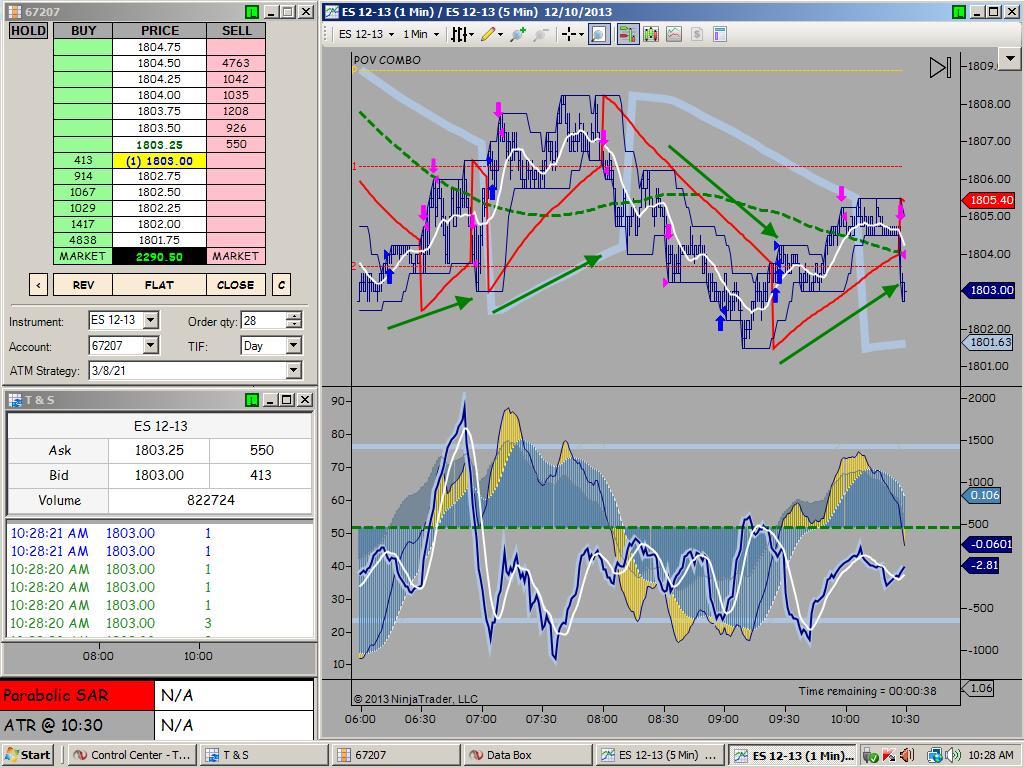Select the crosshair cursor tool
The height and width of the screenshot is (768, 1024).
[568, 35]
